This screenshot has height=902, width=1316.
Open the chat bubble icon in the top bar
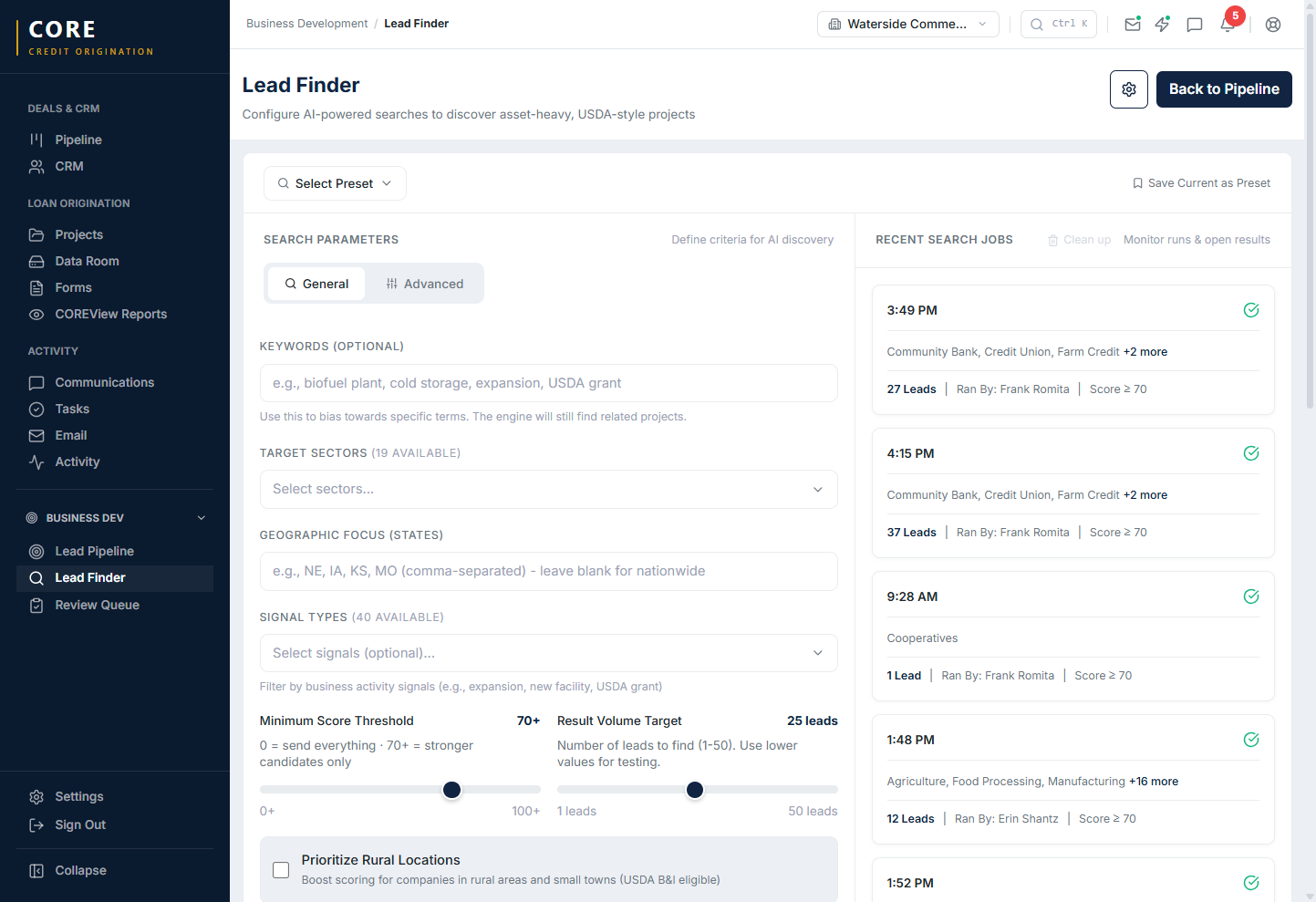(x=1195, y=25)
